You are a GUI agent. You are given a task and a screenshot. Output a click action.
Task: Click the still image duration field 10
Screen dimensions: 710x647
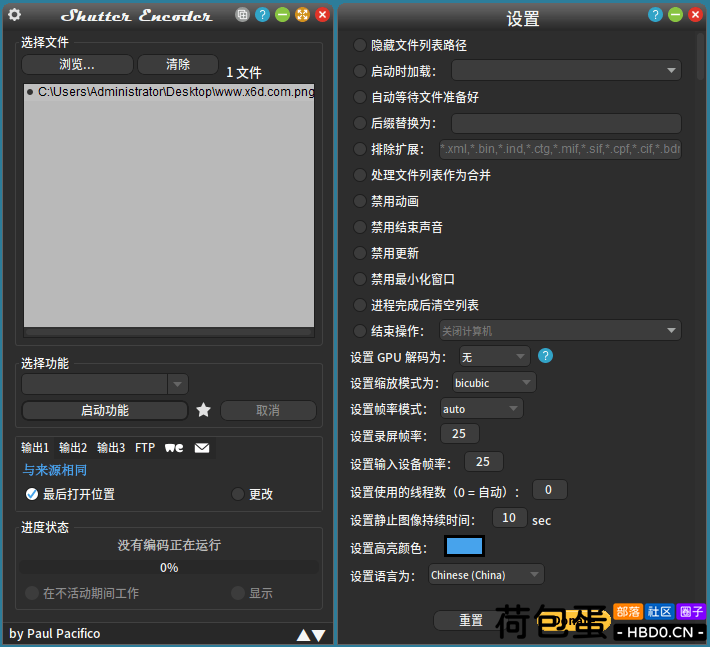pos(509,518)
